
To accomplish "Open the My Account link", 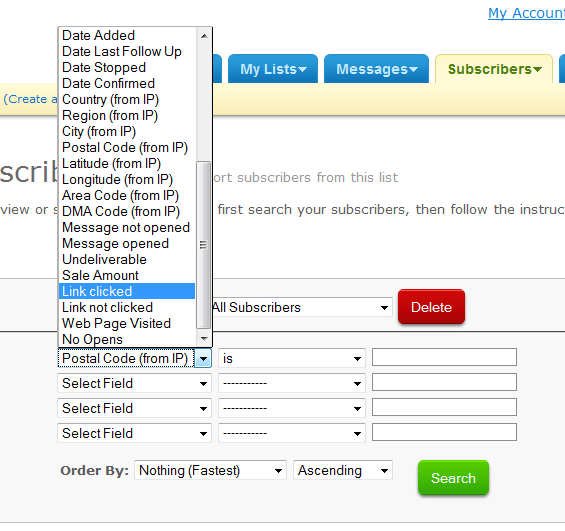I will (526, 13).
